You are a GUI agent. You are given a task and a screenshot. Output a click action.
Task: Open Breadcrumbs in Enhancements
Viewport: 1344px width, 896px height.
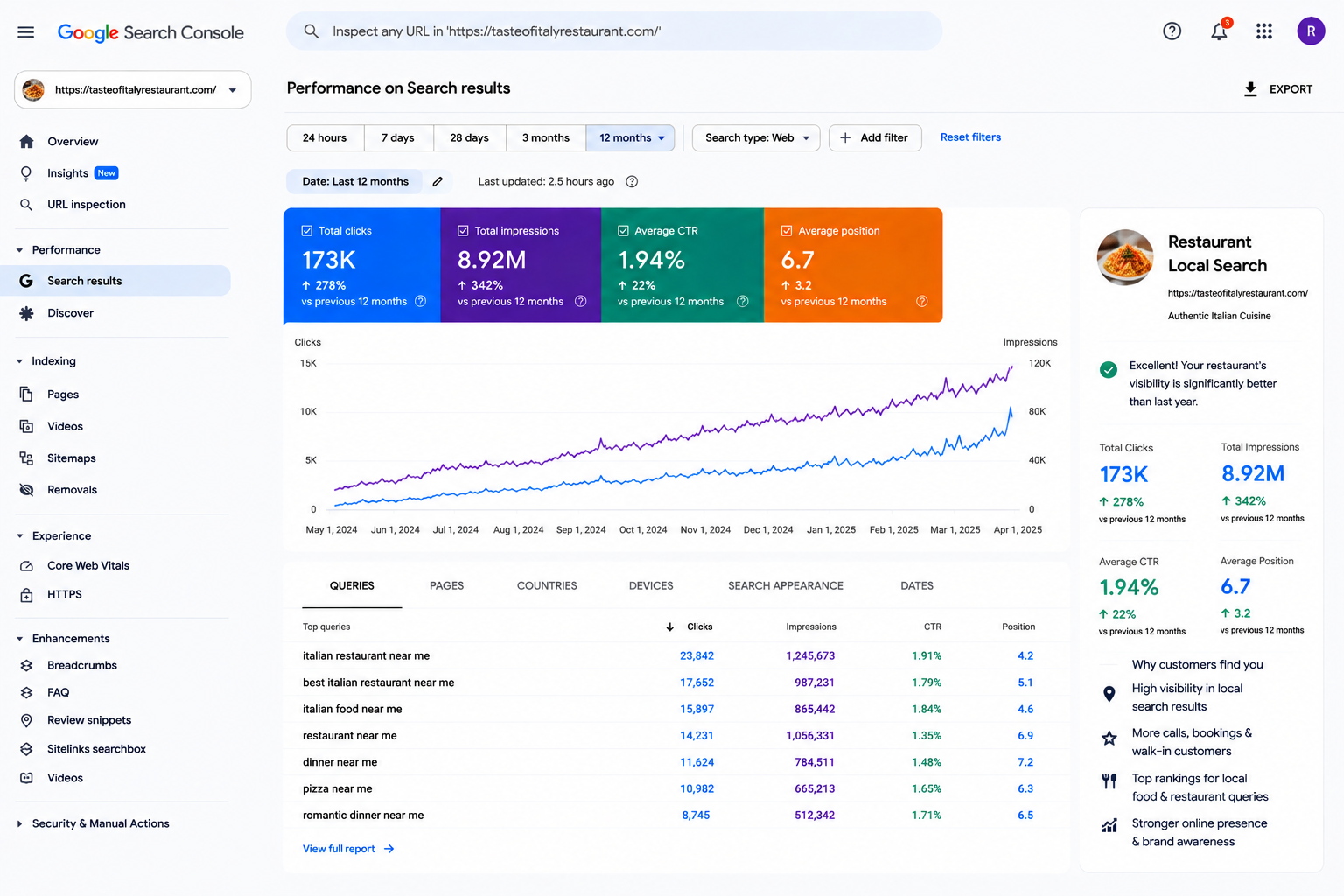82,666
